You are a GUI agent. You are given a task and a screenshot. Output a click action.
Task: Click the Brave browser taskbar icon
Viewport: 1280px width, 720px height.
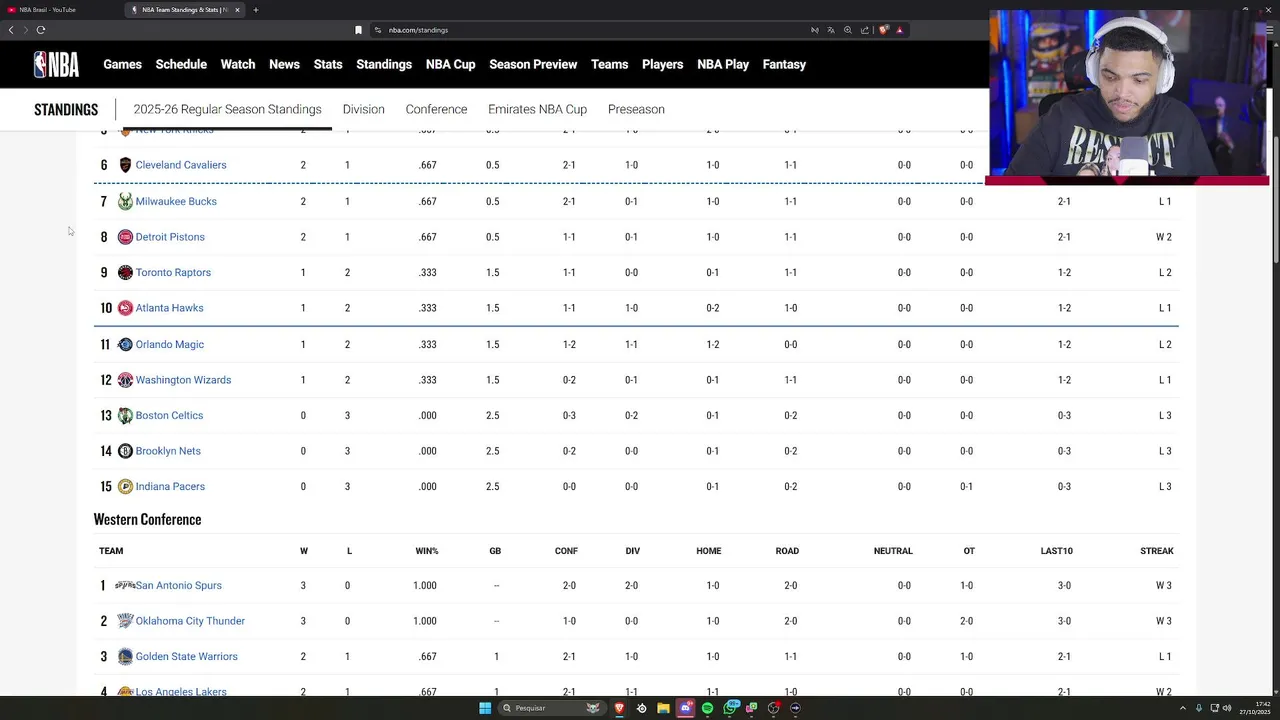click(619, 708)
